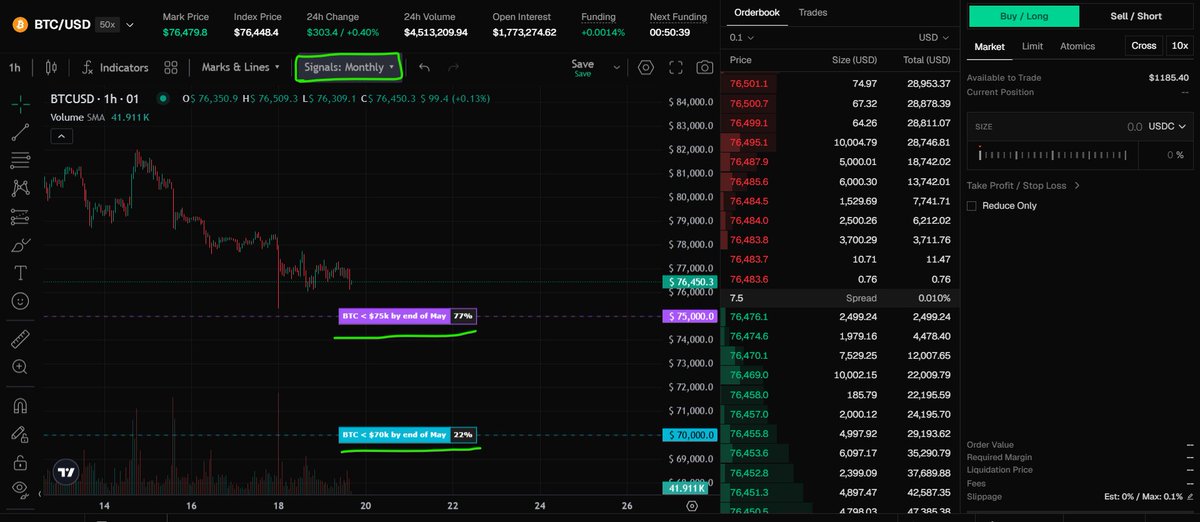The height and width of the screenshot is (522, 1200).
Task: Undo the last chart action
Action: point(424,67)
